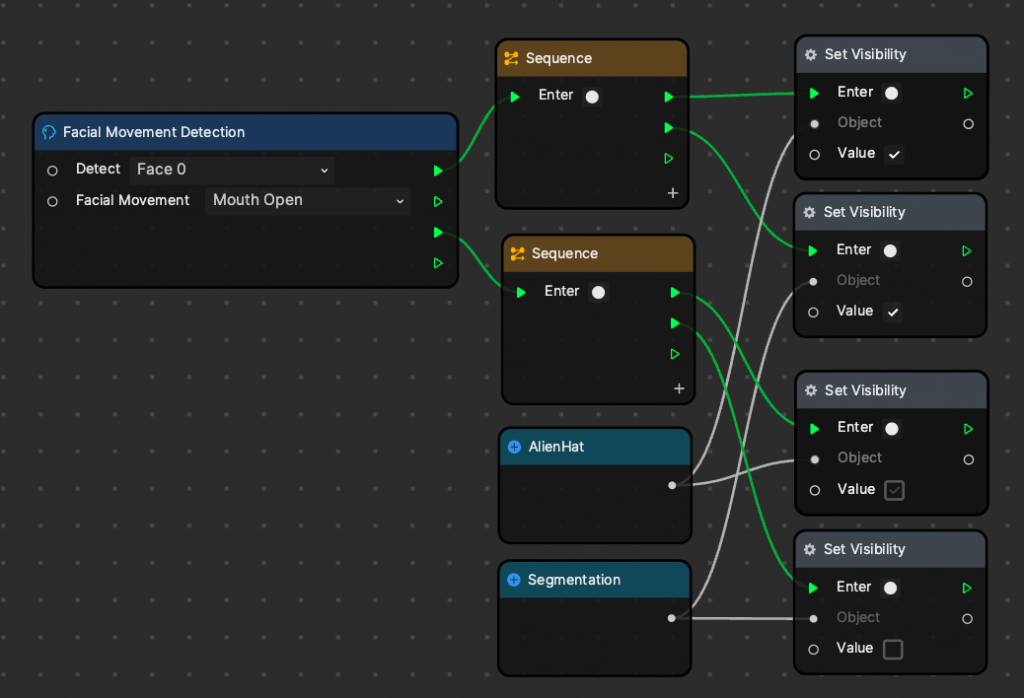The height and width of the screenshot is (698, 1024).
Task: Click second output arrow of top Sequence node
Action: 669,127
